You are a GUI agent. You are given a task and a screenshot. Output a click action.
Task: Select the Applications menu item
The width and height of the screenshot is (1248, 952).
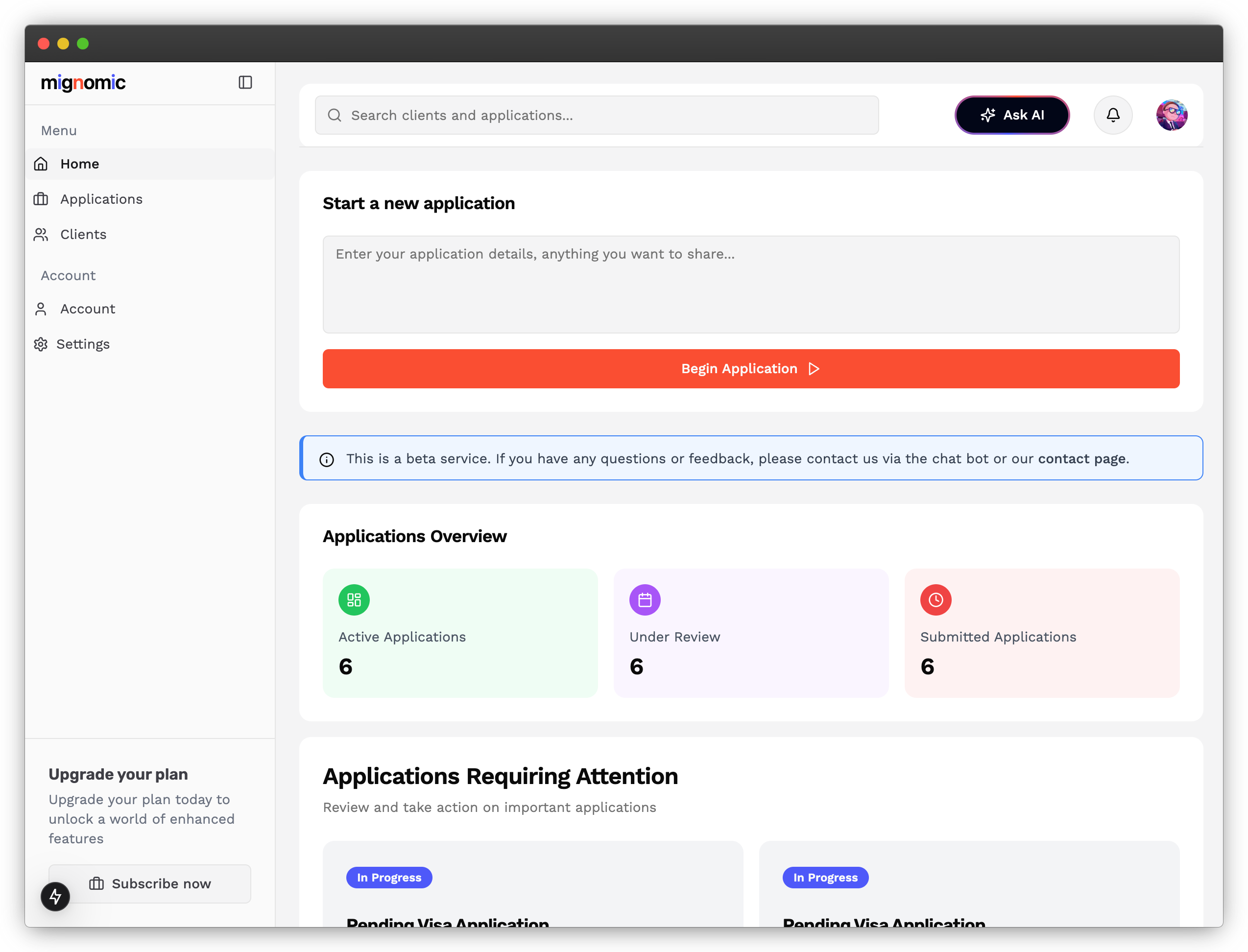[x=102, y=199]
